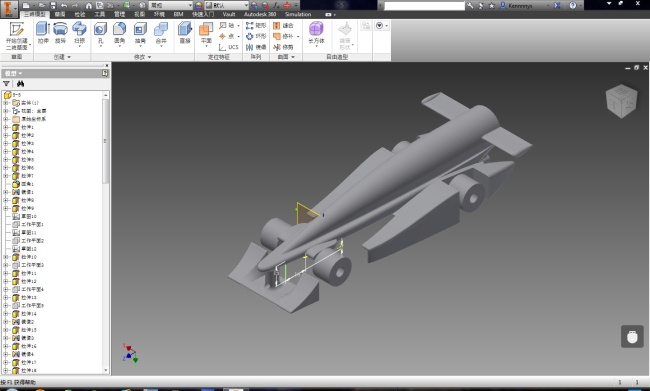Click the Home view icon in quick access toolbar
This screenshot has width=650, height=391.
click(x=89, y=5)
